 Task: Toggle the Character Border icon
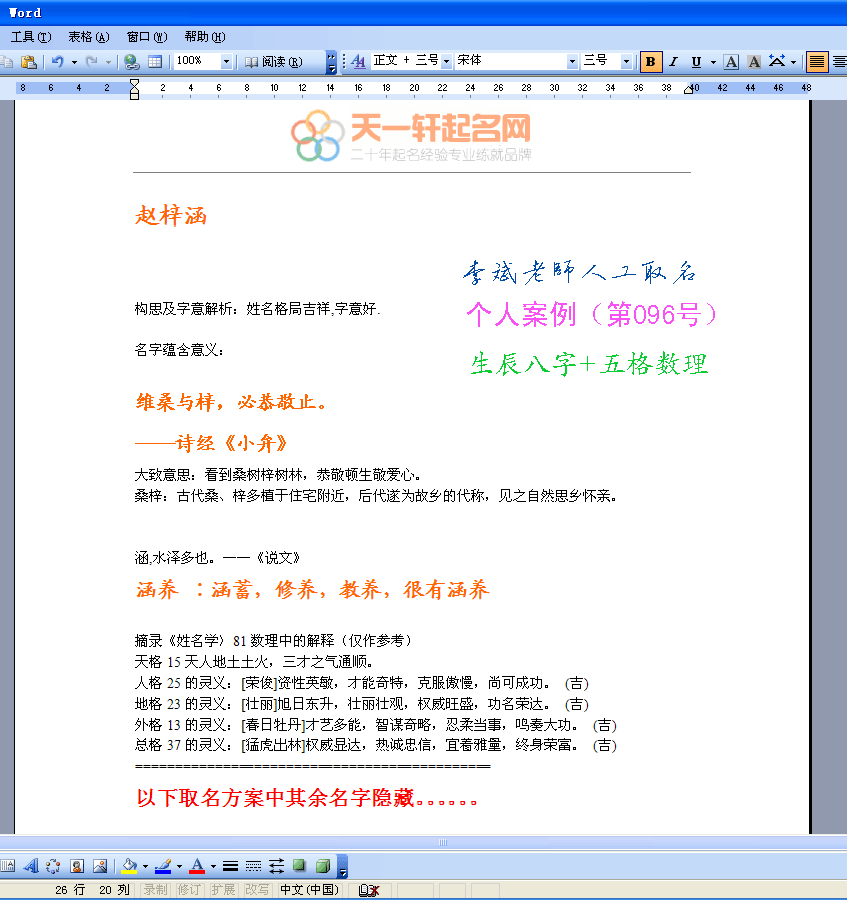pyautogui.click(x=731, y=61)
